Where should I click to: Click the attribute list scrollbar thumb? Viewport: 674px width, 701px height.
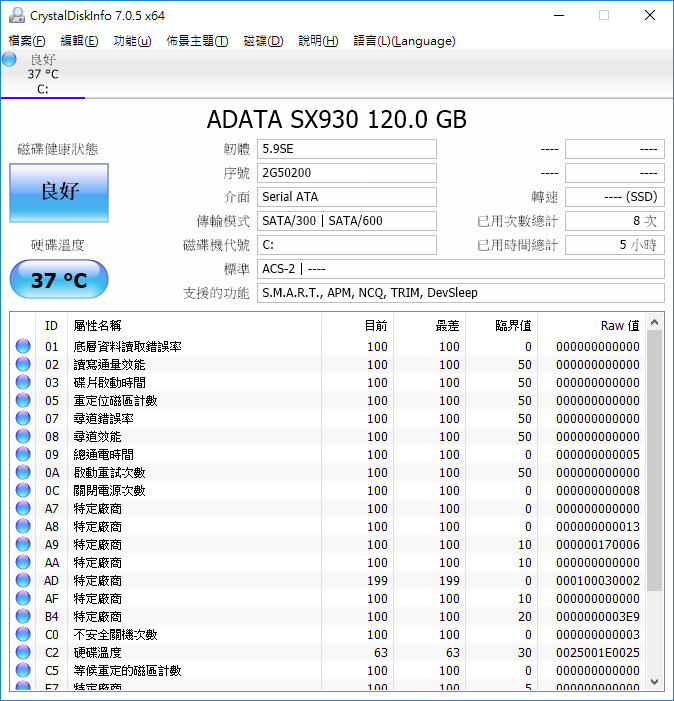(655, 460)
